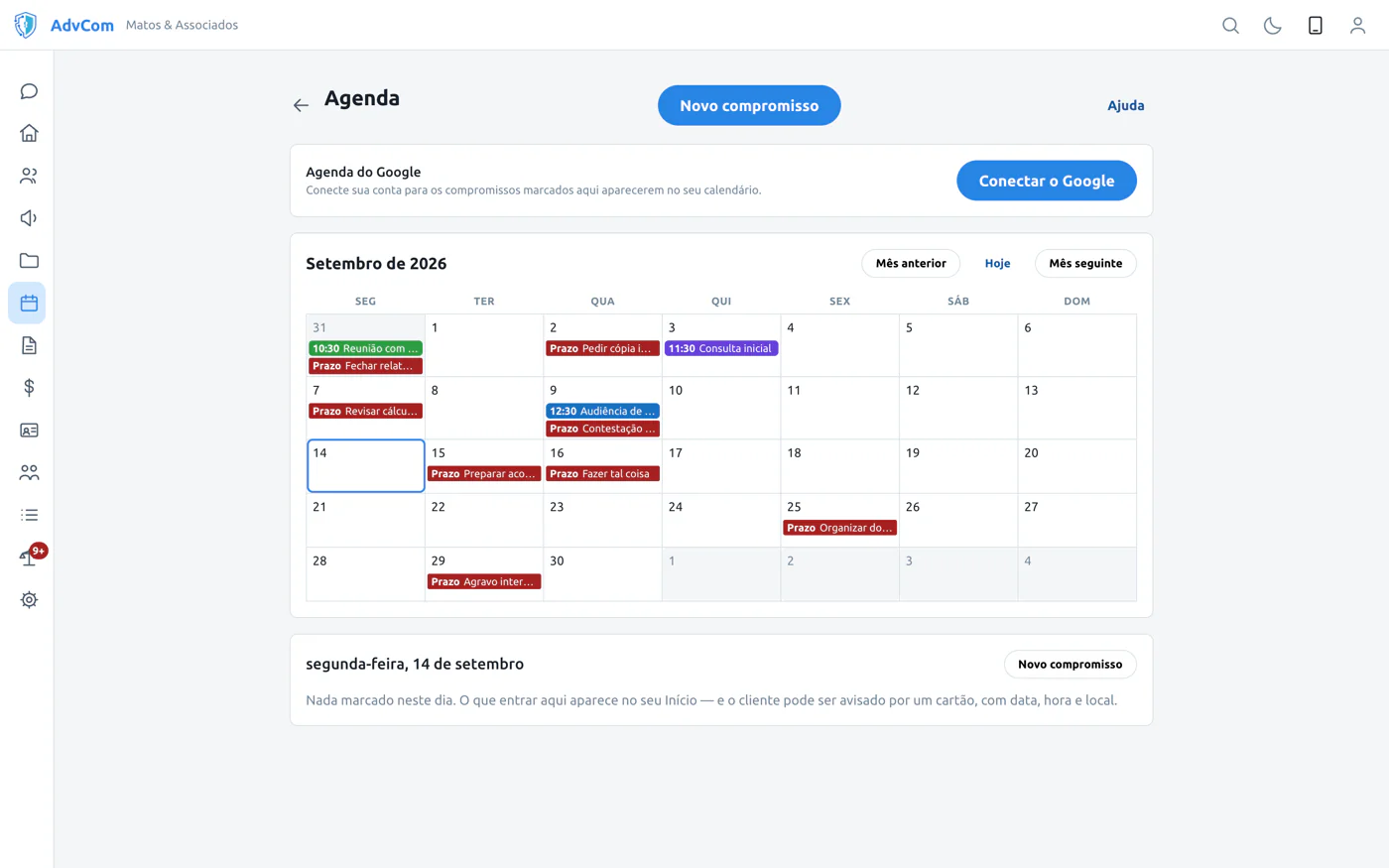Image resolution: width=1389 pixels, height=868 pixels.
Task: Click segunda-feira, 14 de setembro heading
Action: (x=415, y=664)
